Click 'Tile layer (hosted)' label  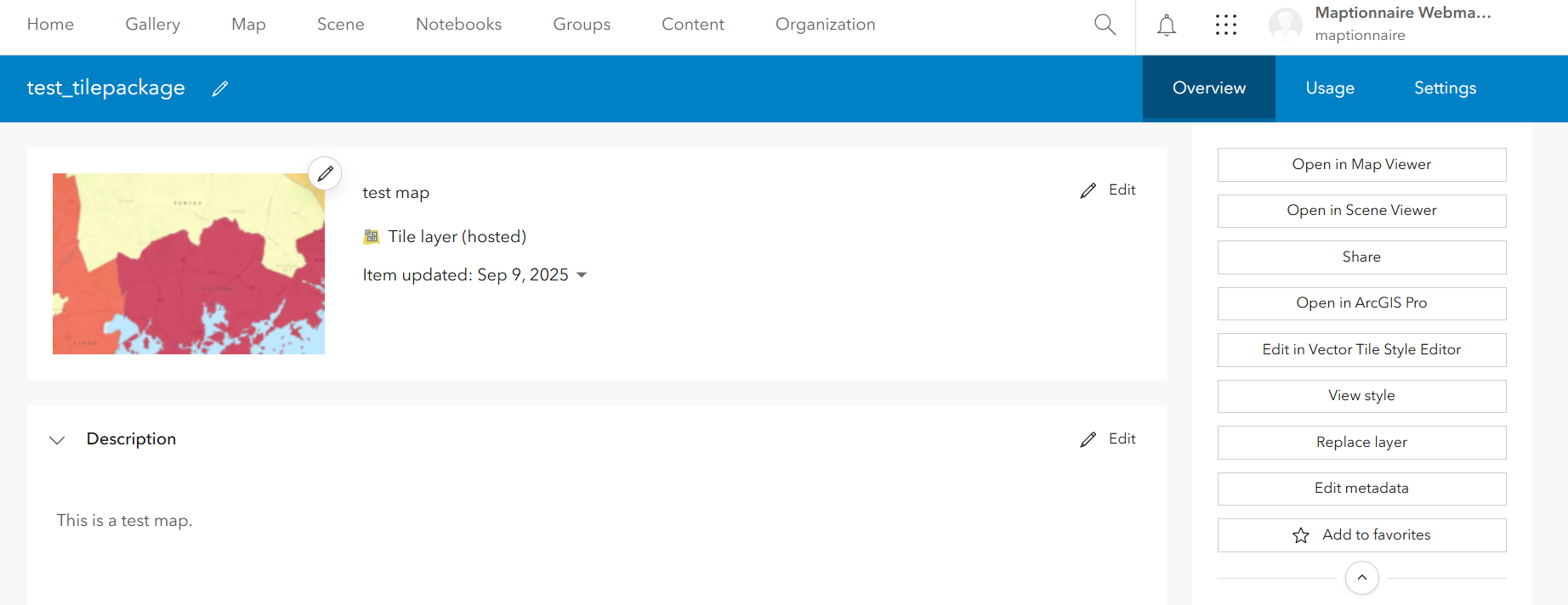pyautogui.click(x=457, y=237)
